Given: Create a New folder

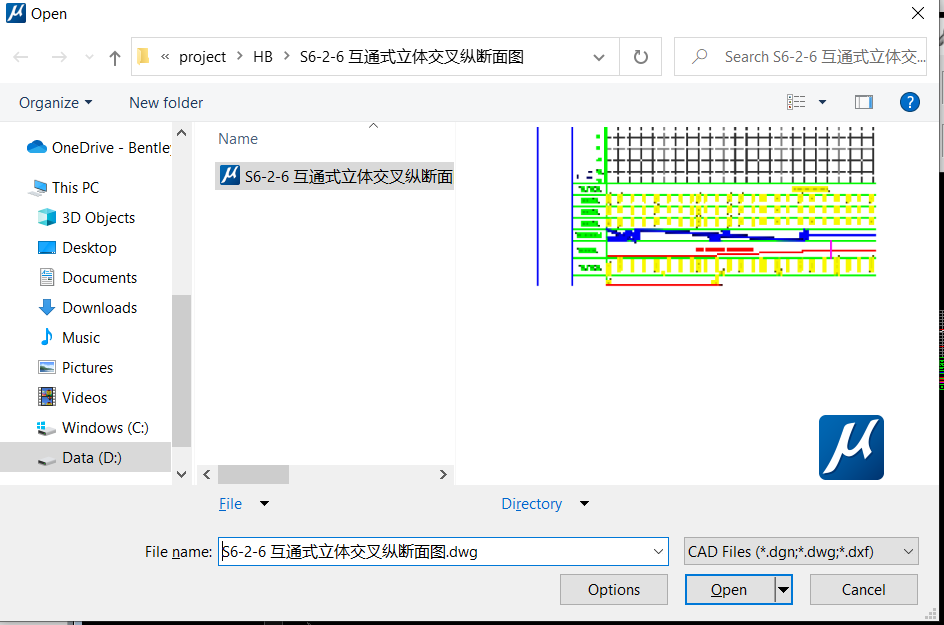Looking at the screenshot, I should (166, 102).
